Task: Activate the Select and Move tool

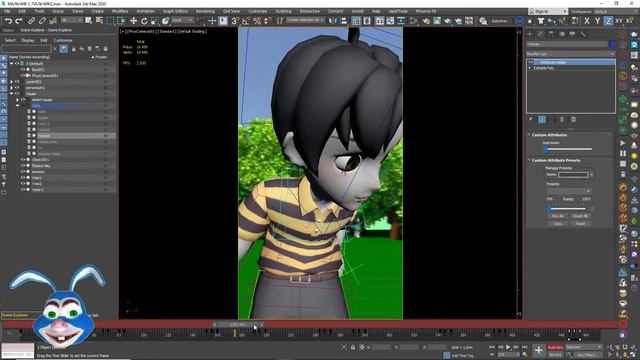Action: (x=133, y=20)
